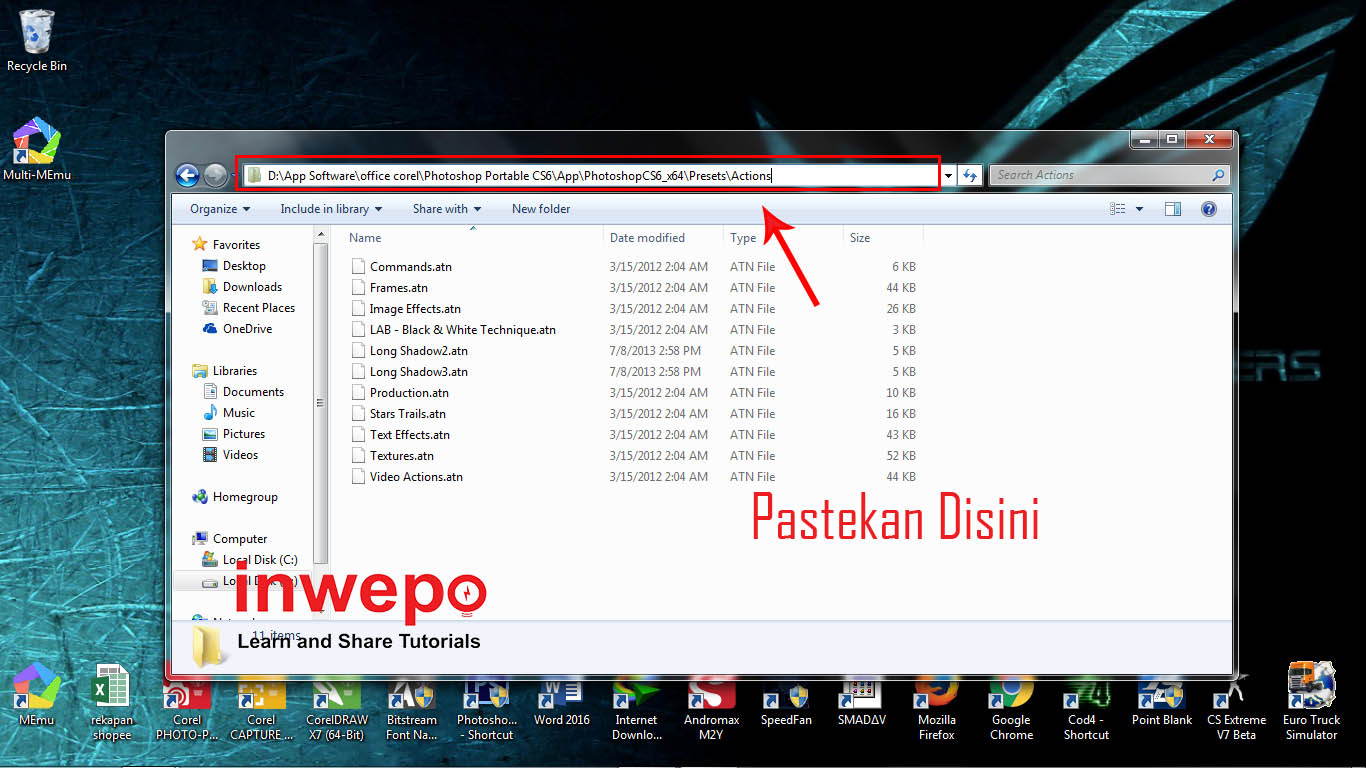Screen dimensions: 1366x768
Task: Launch Euro Truck Simulator shortcut
Action: point(1311,705)
